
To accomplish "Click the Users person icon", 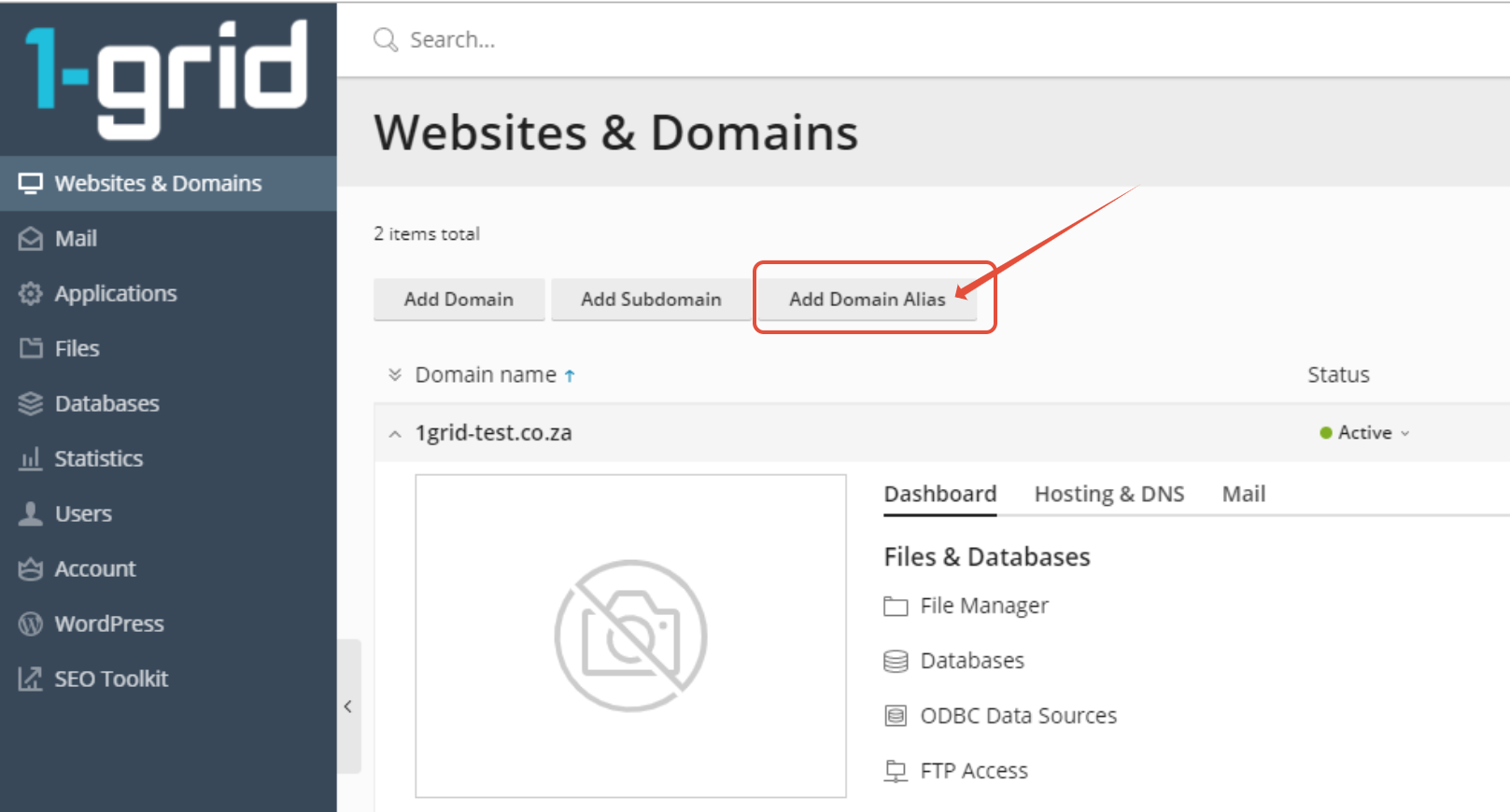I will point(31,513).
